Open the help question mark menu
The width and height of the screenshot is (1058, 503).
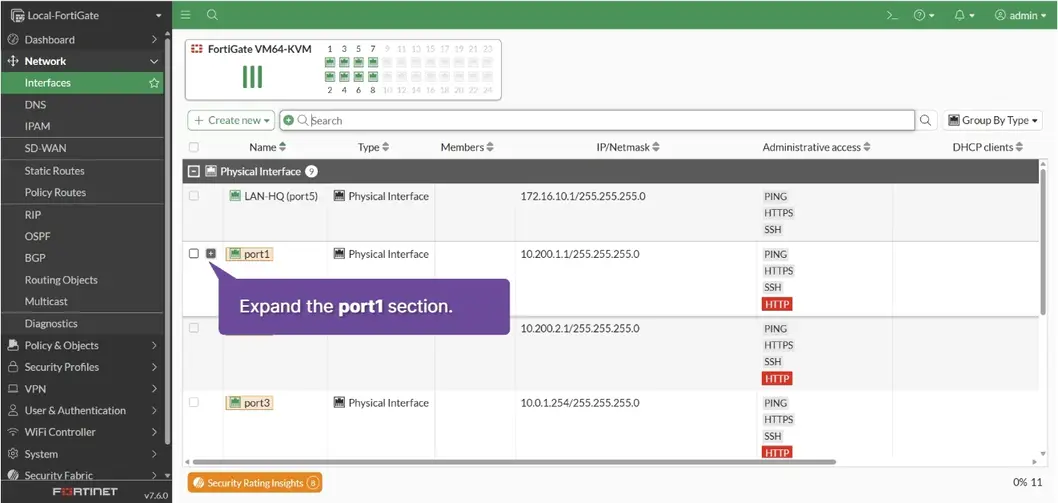(924, 16)
